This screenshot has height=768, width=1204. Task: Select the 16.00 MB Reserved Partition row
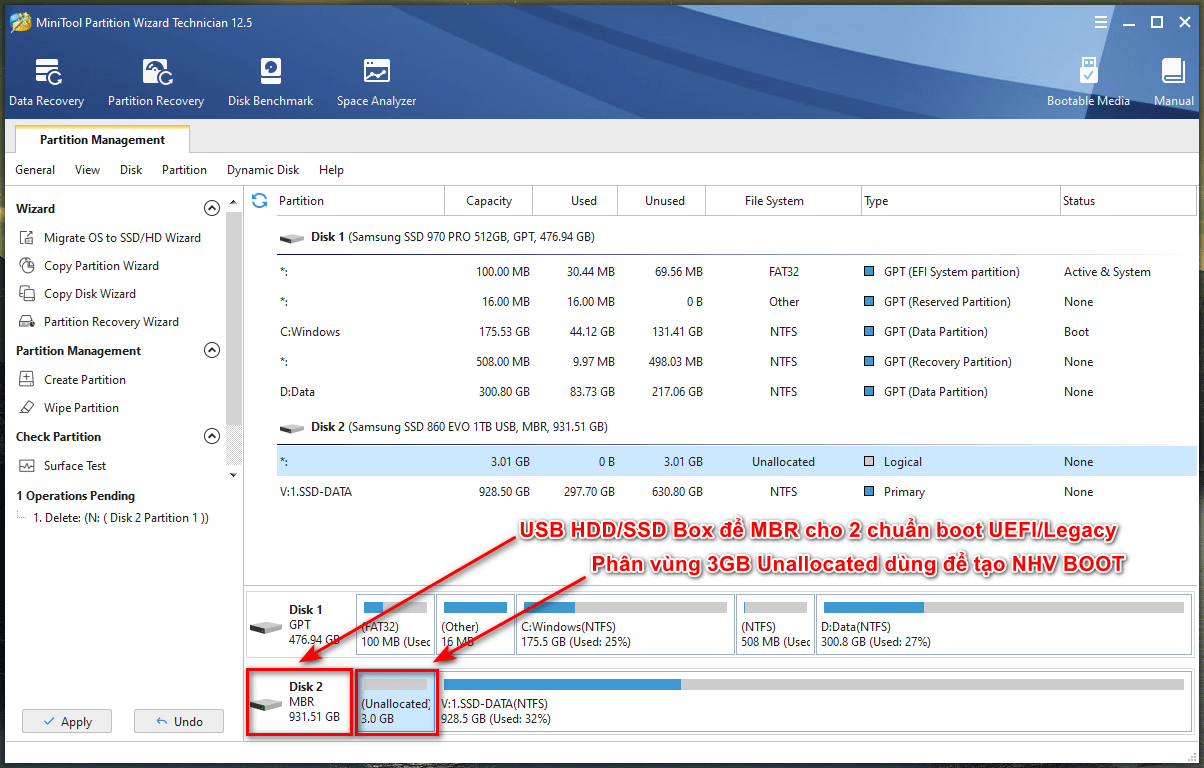point(736,302)
